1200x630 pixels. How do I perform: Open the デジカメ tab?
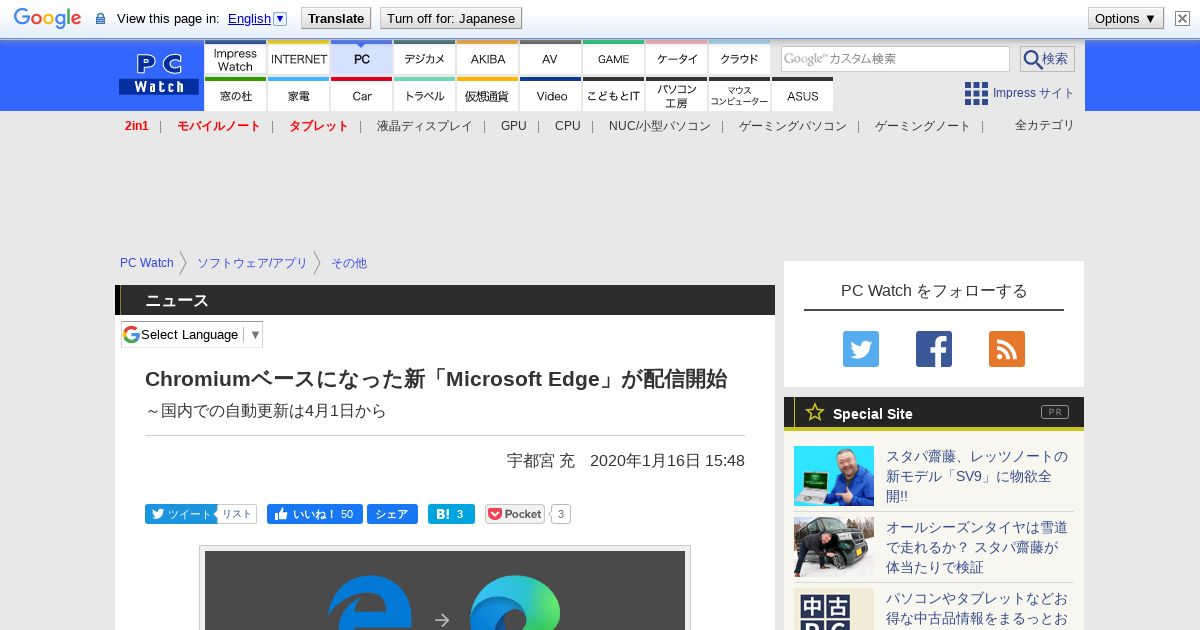(424, 59)
